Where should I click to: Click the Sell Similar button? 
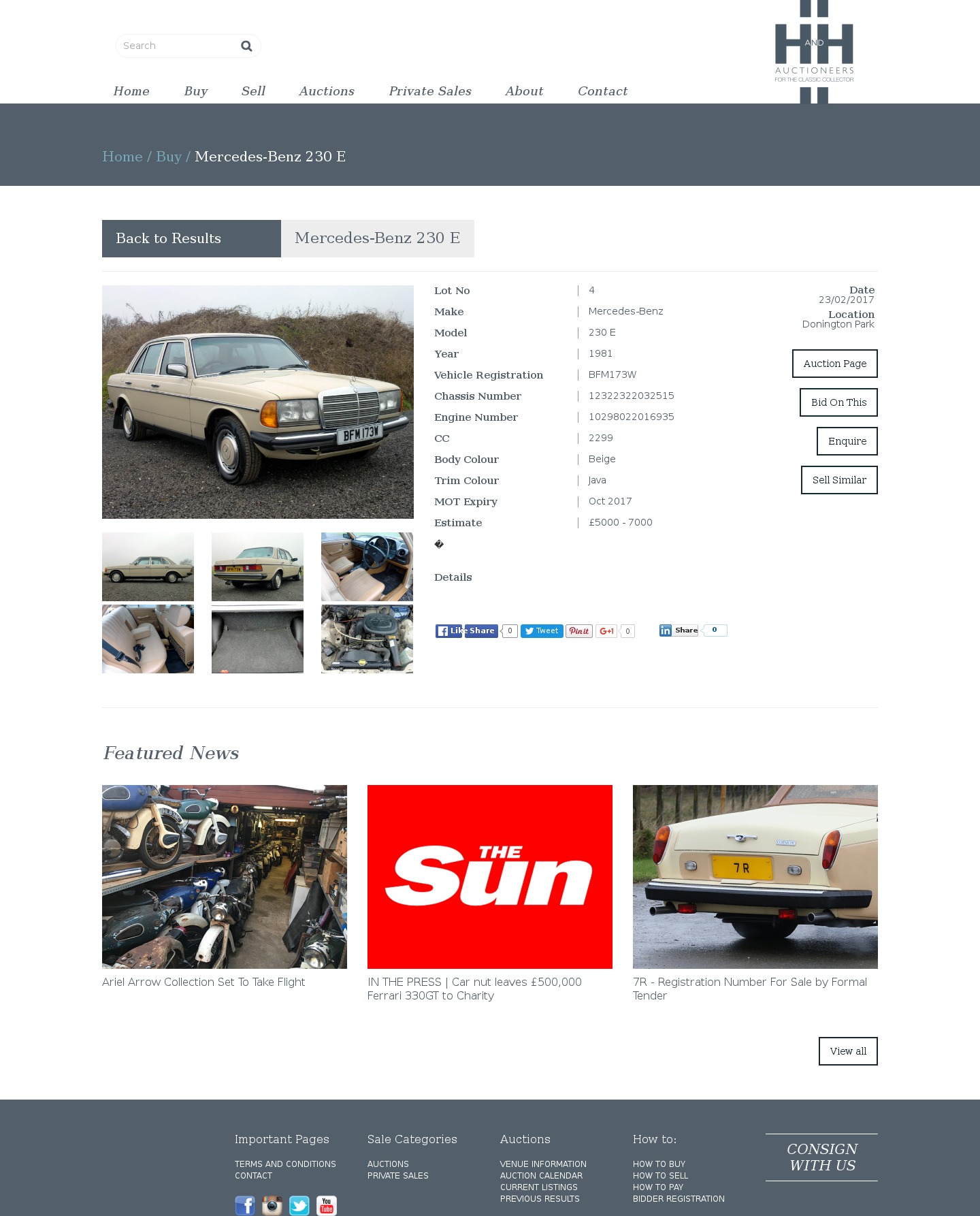[x=839, y=480]
